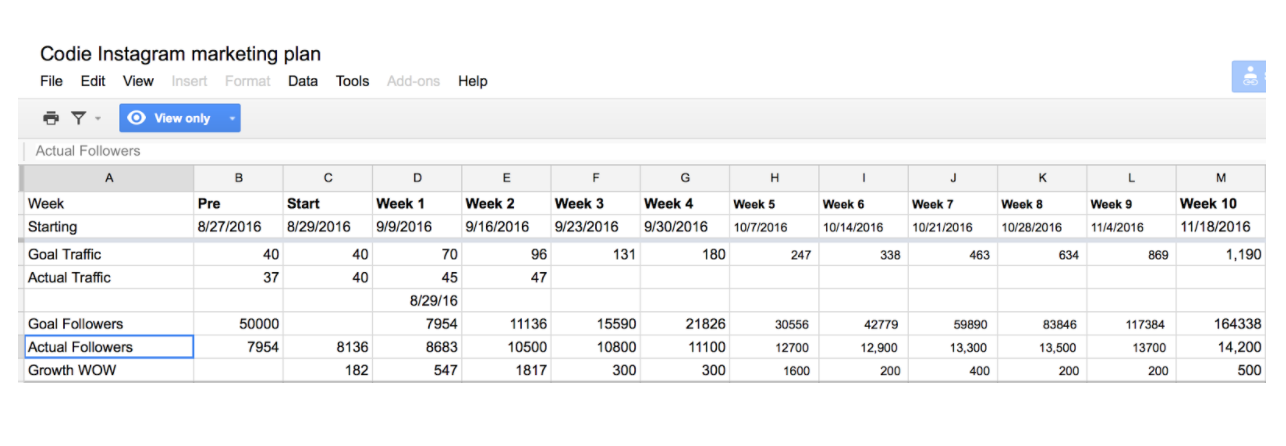Click the print icon in toolbar
The image size is (1286, 446).
(51, 118)
